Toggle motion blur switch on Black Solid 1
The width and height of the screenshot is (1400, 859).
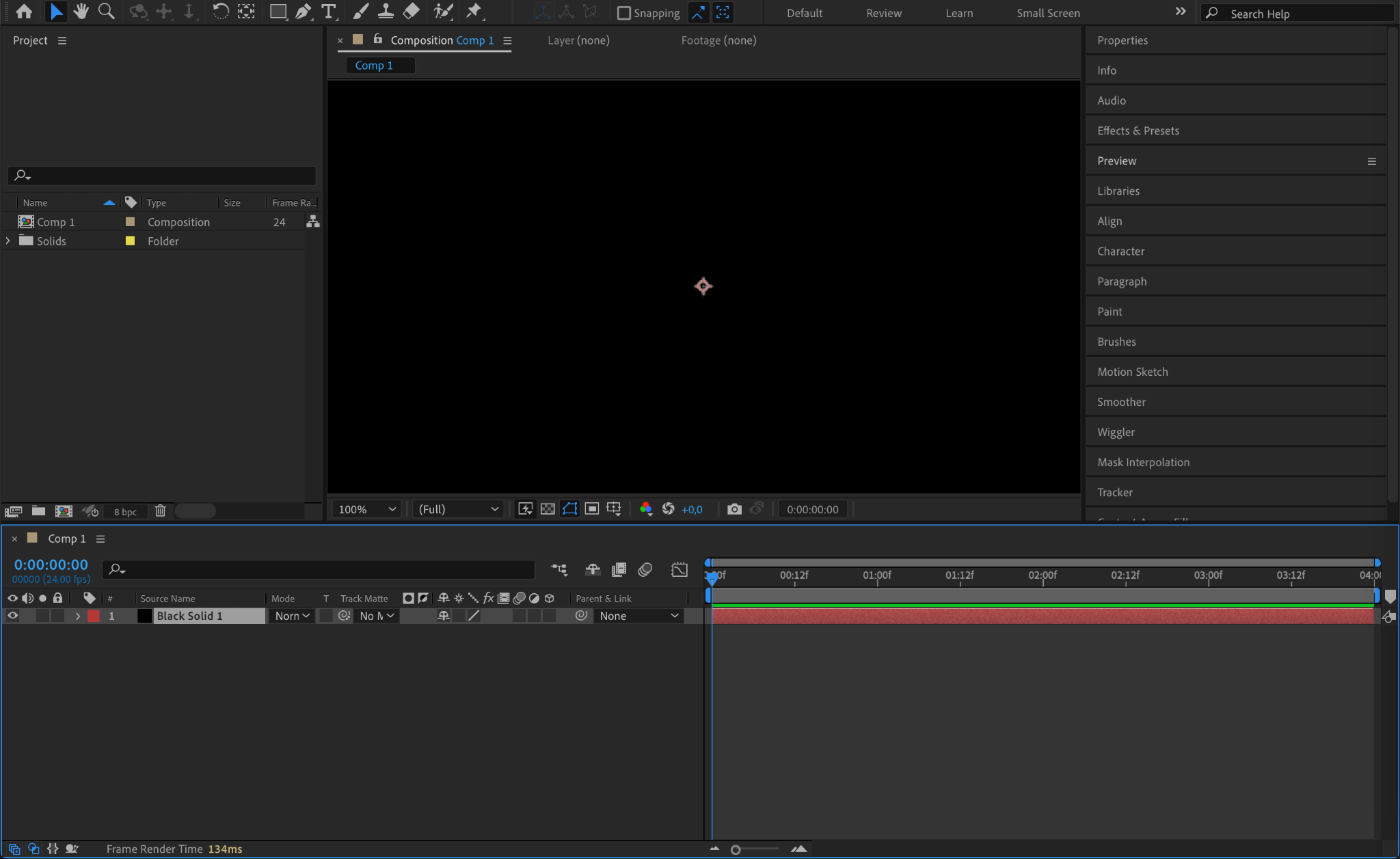[520, 616]
